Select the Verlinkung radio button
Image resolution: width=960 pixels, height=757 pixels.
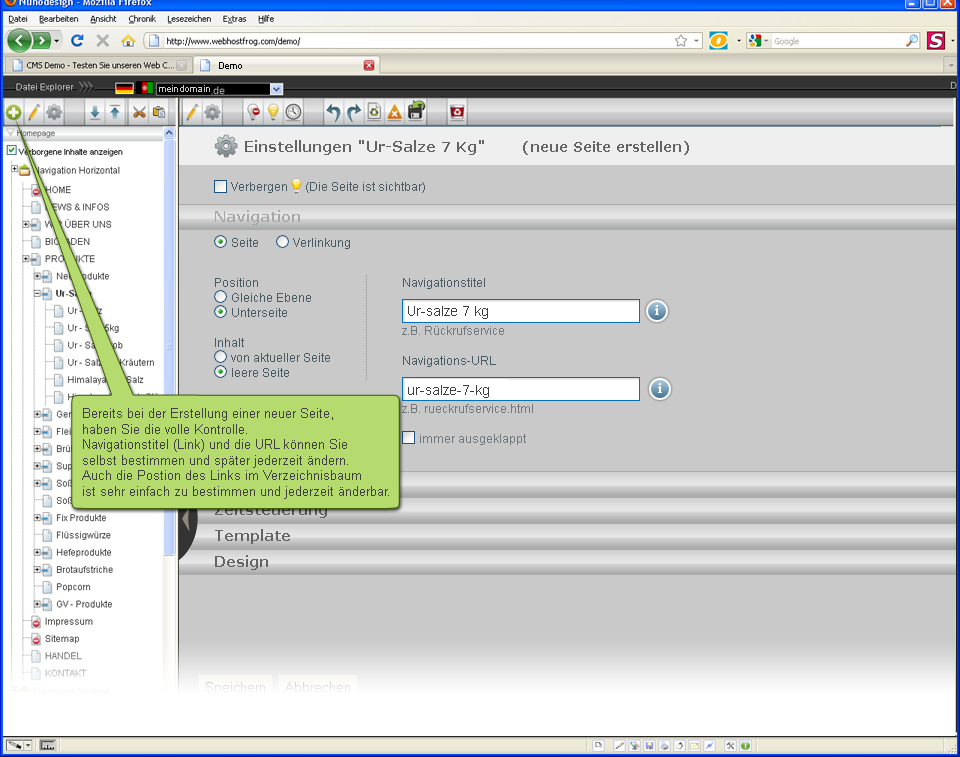(x=282, y=242)
